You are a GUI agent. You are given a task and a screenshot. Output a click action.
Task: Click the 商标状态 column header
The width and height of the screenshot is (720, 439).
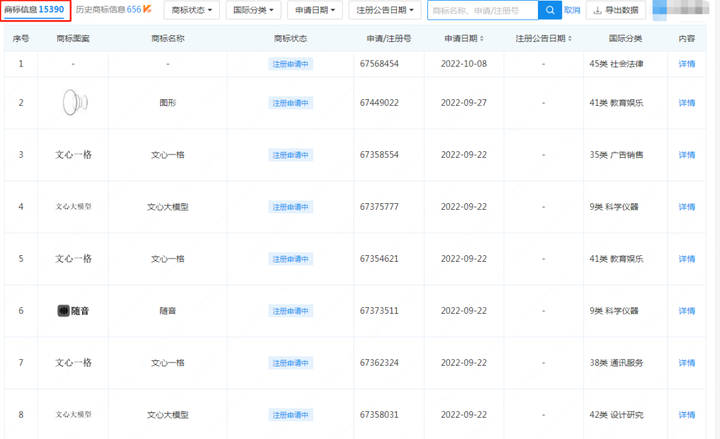tap(291, 39)
